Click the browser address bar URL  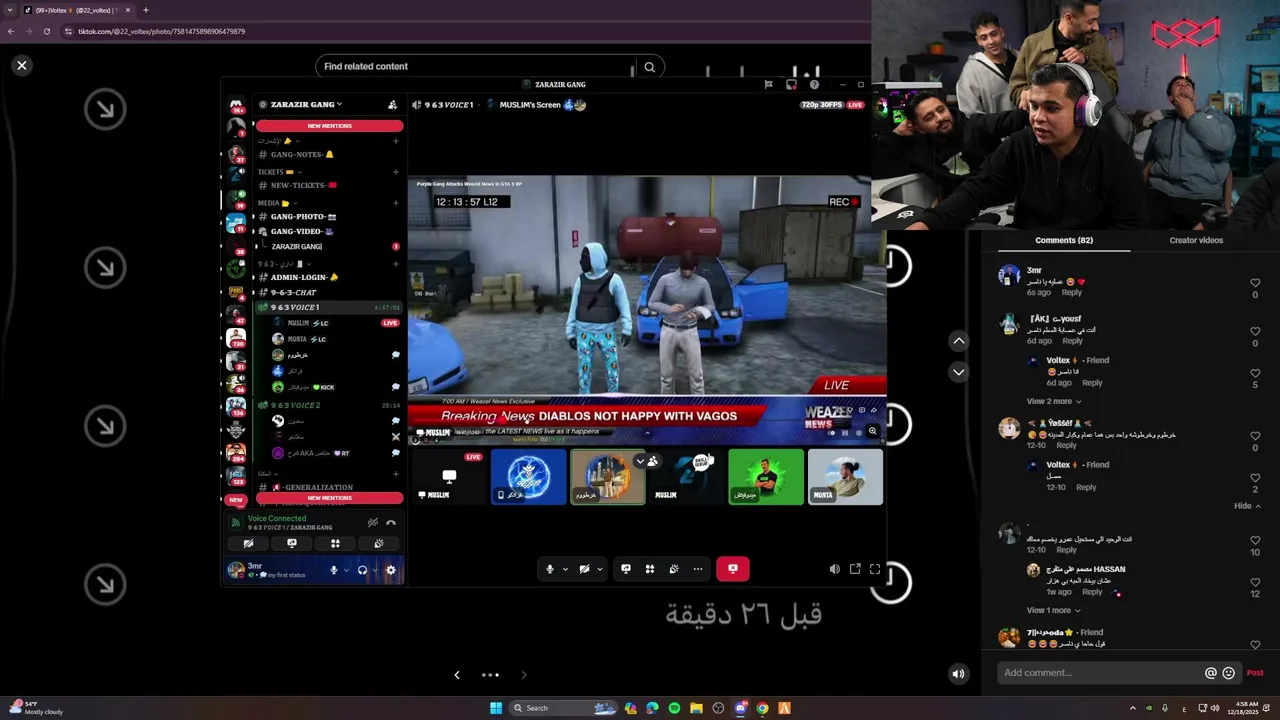click(161, 31)
